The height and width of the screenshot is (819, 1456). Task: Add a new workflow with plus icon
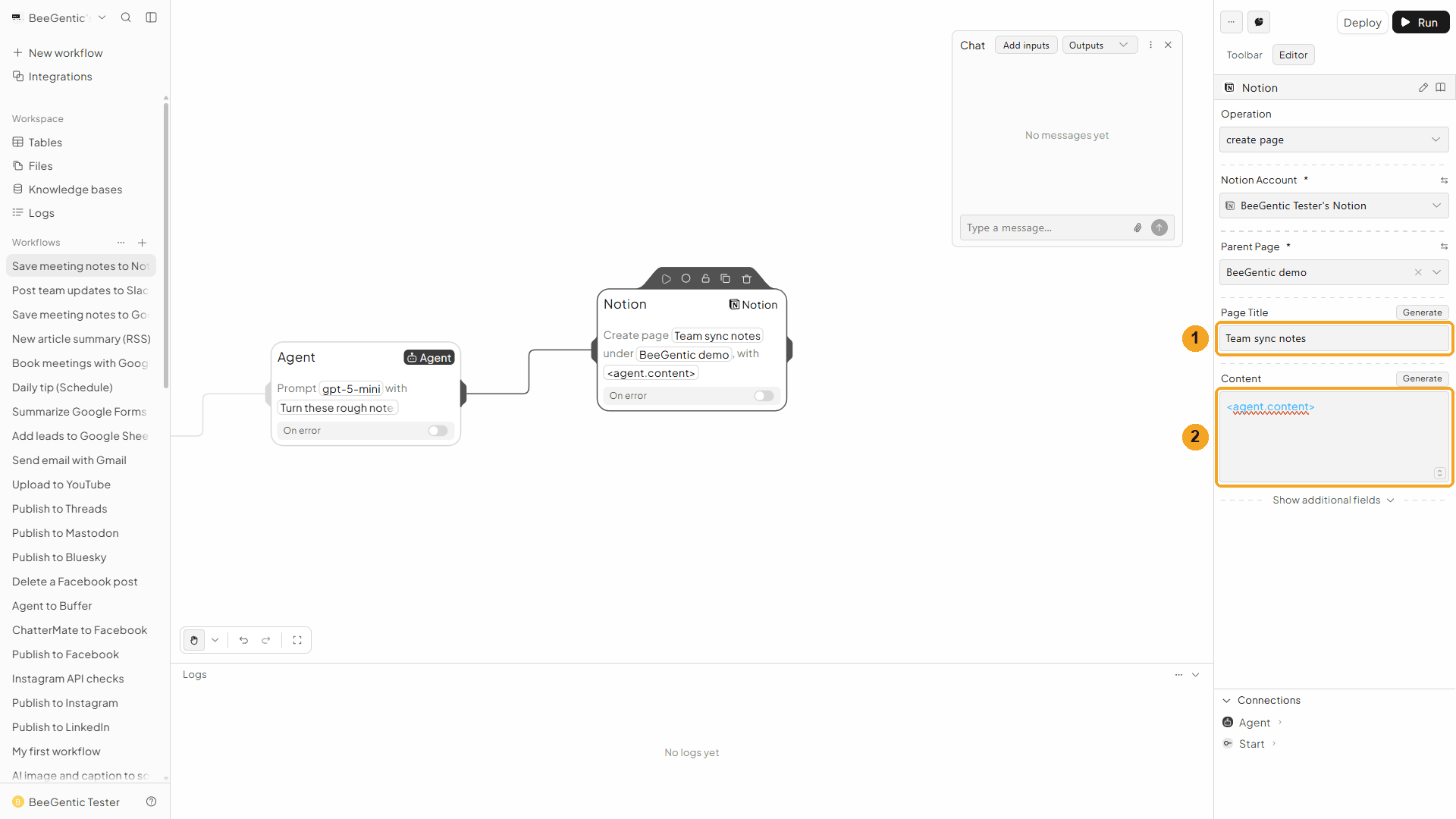pyautogui.click(x=142, y=243)
